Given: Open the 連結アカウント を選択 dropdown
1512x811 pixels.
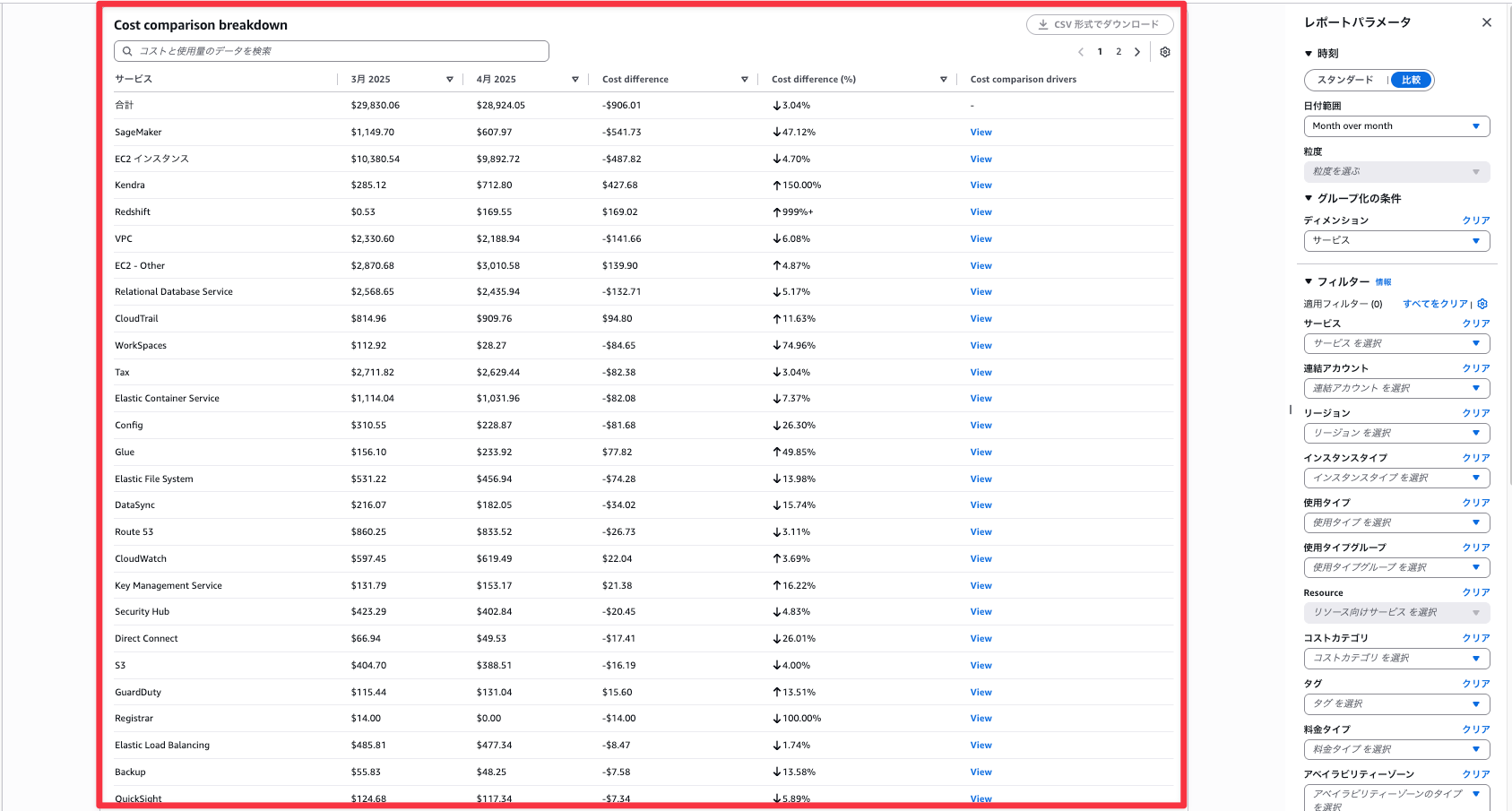Looking at the screenshot, I should pos(1396,388).
